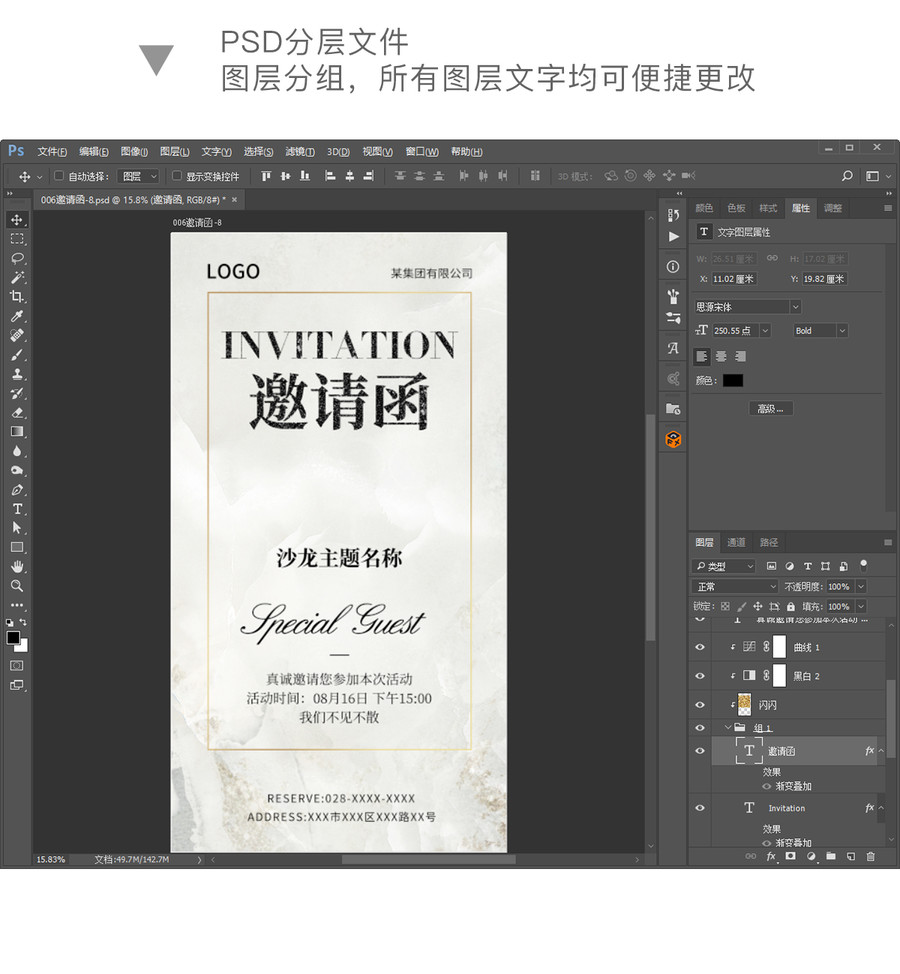Open the font size 250.55 点 dropdown
Viewport: 900px width, 974px height.
(765, 331)
